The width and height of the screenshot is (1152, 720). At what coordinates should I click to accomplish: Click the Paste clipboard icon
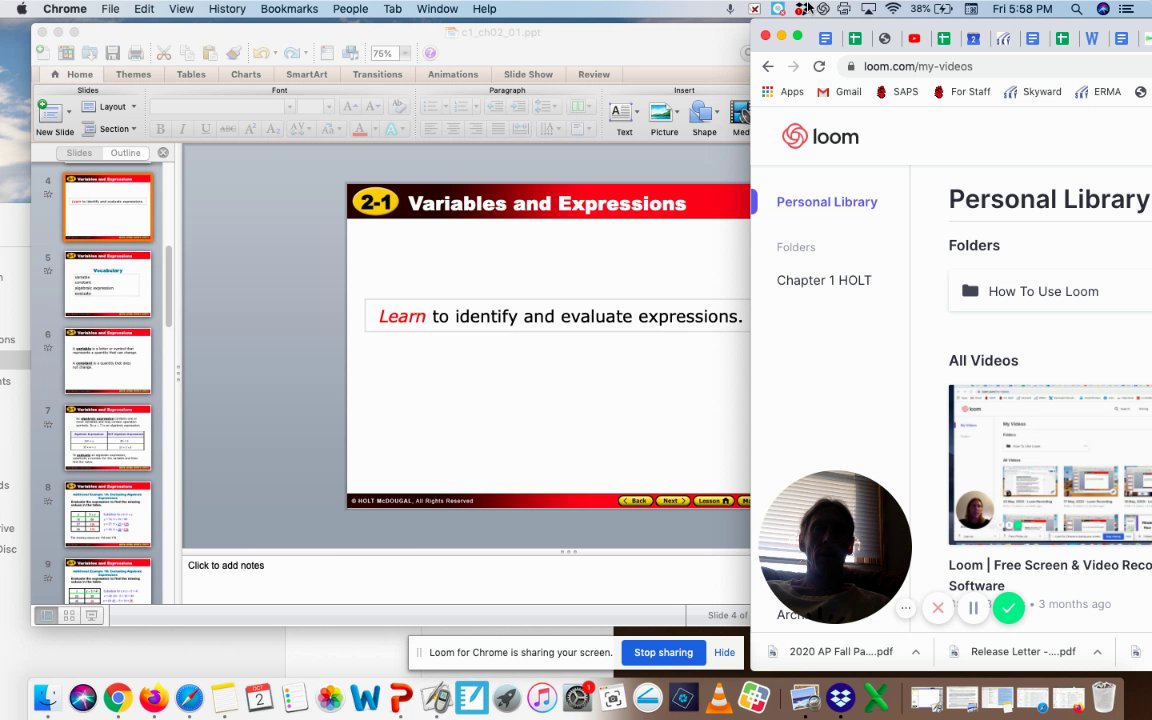pos(210,53)
